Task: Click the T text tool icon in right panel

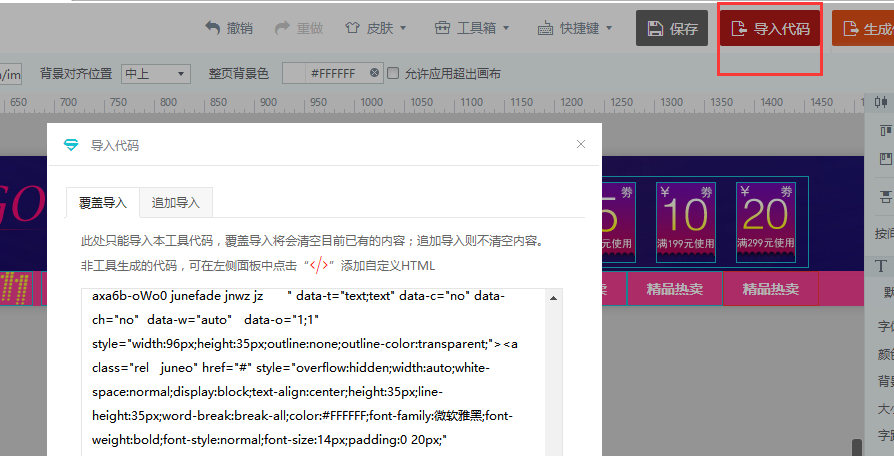Action: (x=881, y=265)
